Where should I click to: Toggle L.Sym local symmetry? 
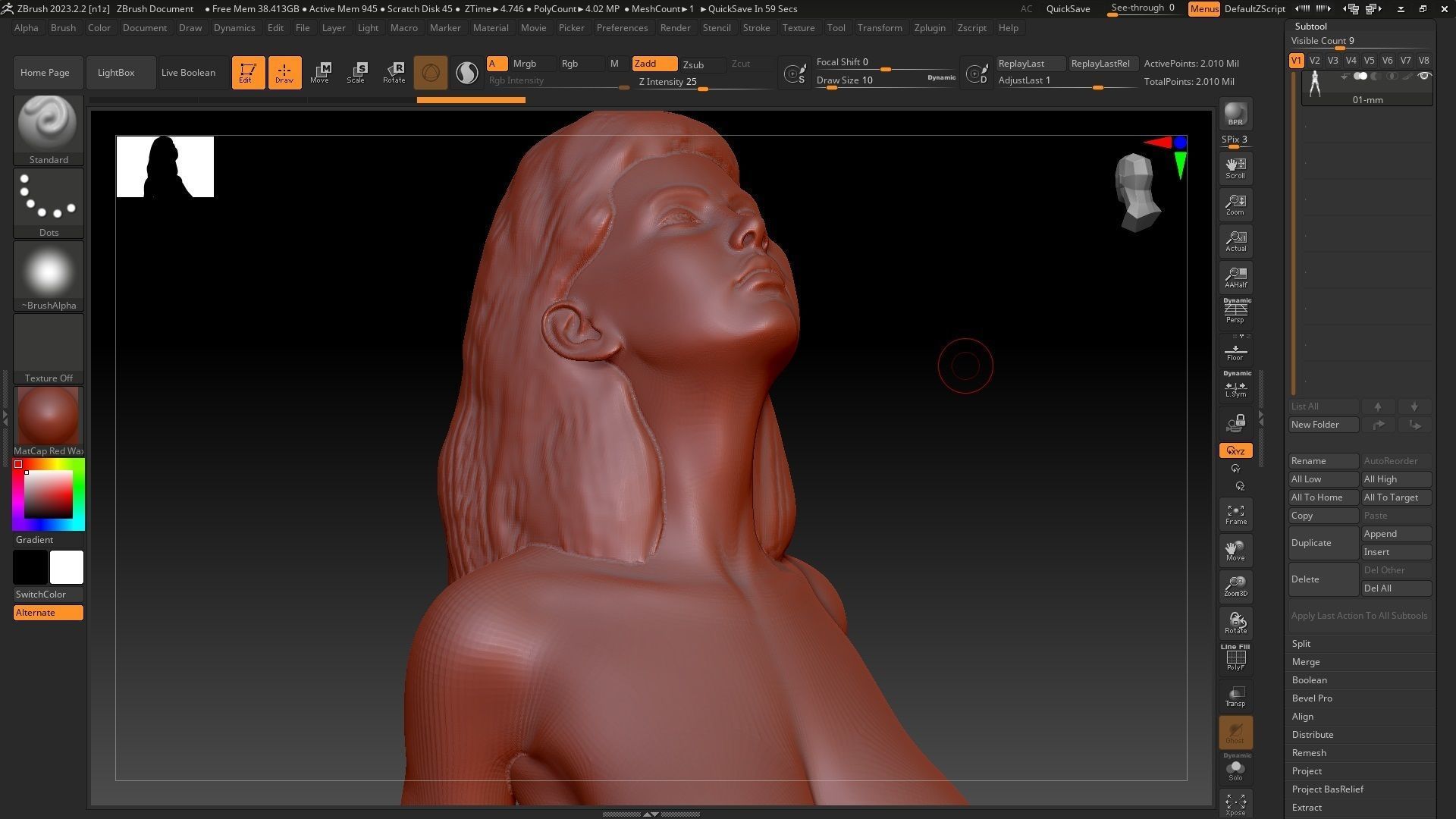(1235, 385)
